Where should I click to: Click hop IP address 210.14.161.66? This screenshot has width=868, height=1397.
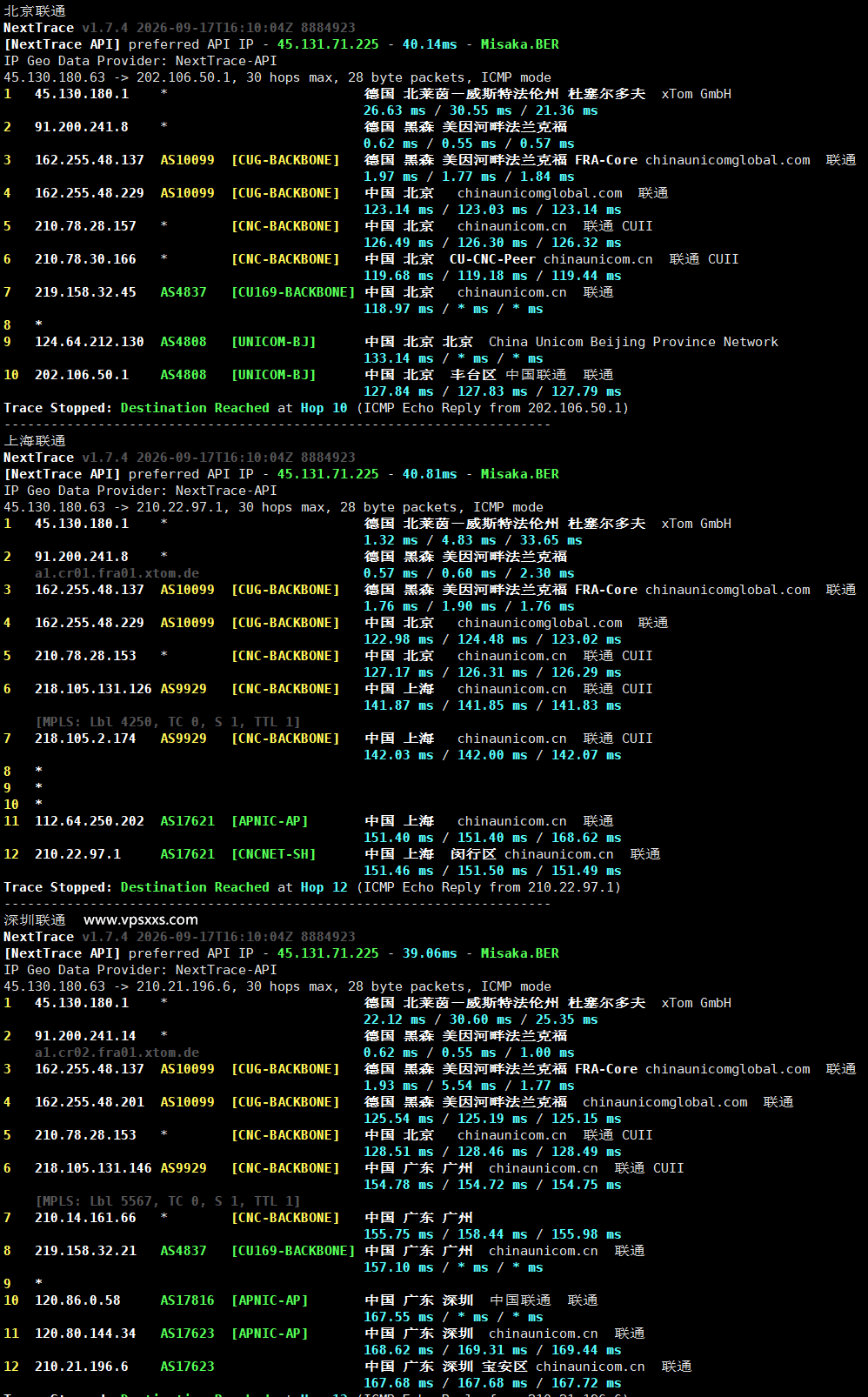pos(85,1218)
